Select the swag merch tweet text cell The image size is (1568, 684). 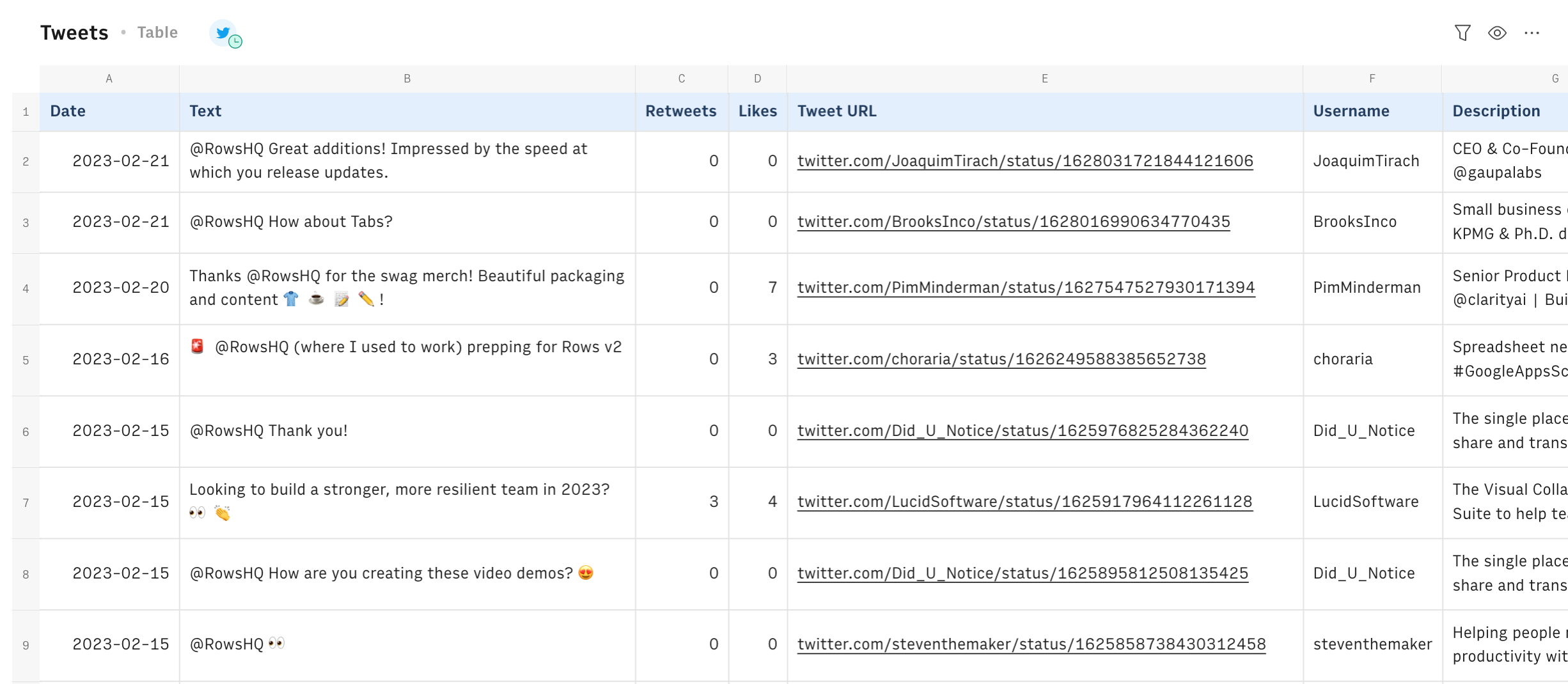(407, 289)
